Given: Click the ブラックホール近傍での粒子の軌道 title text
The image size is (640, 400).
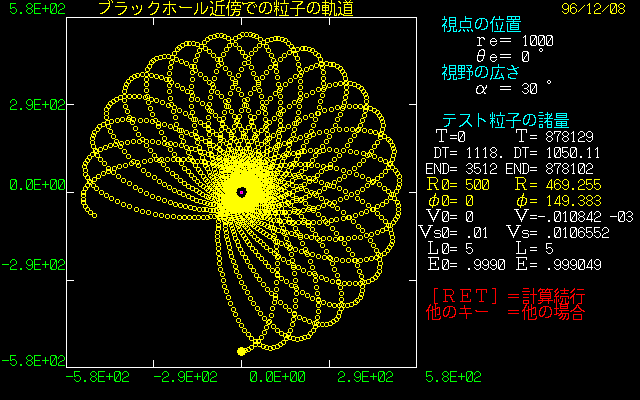Looking at the screenshot, I should tap(231, 9).
